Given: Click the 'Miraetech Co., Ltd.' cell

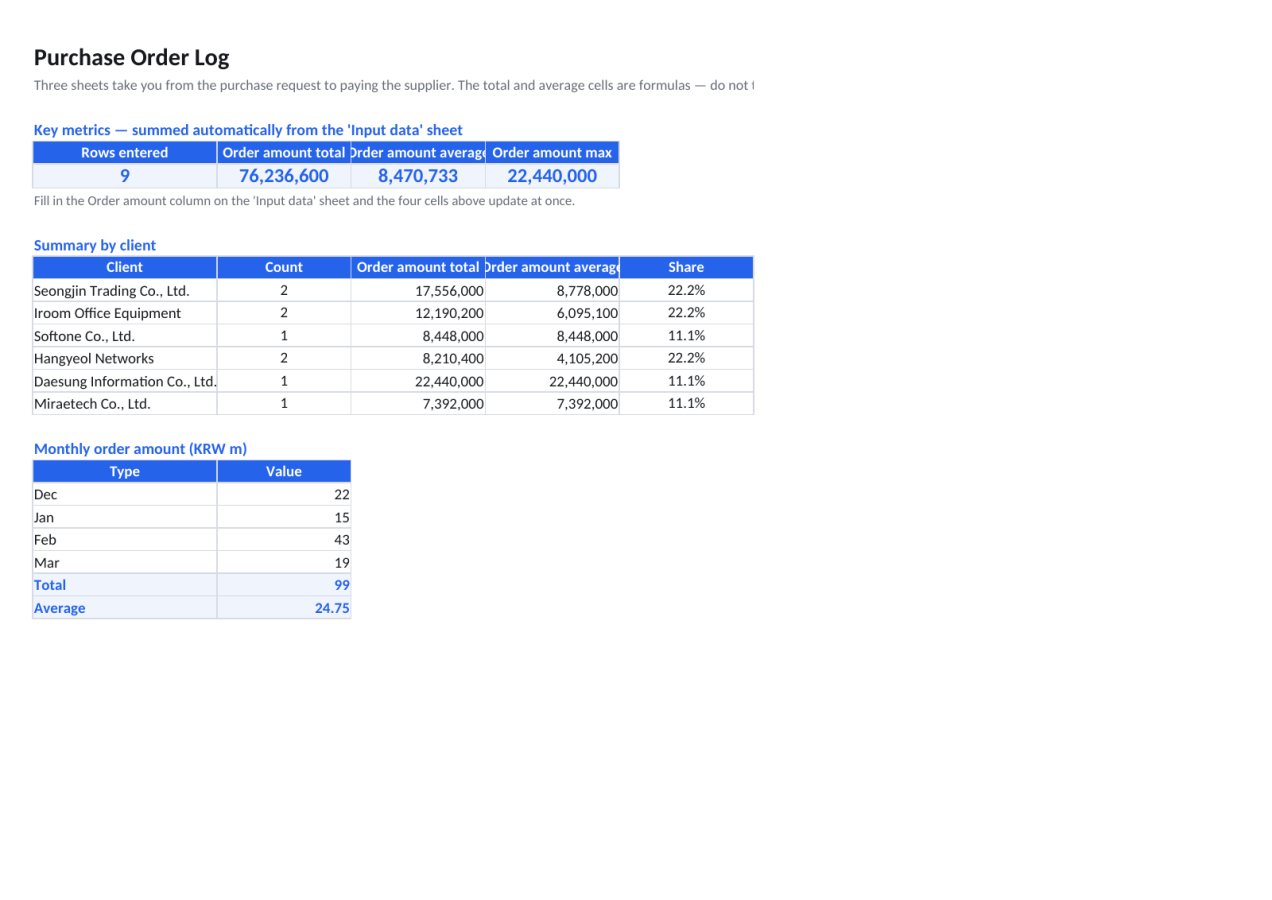Looking at the screenshot, I should click(x=125, y=404).
